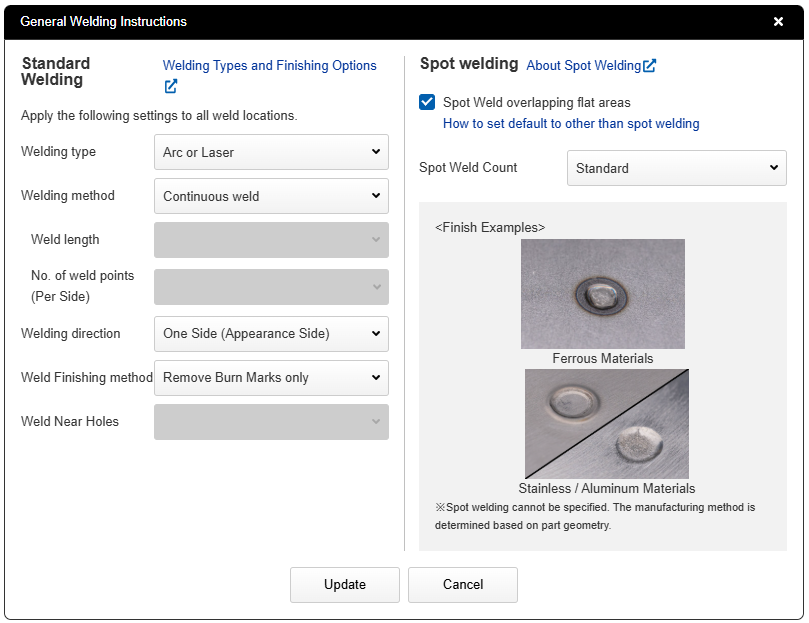The width and height of the screenshot is (809, 623).
Task: Open the About Spot Welding link
Action: pyautogui.click(x=583, y=66)
